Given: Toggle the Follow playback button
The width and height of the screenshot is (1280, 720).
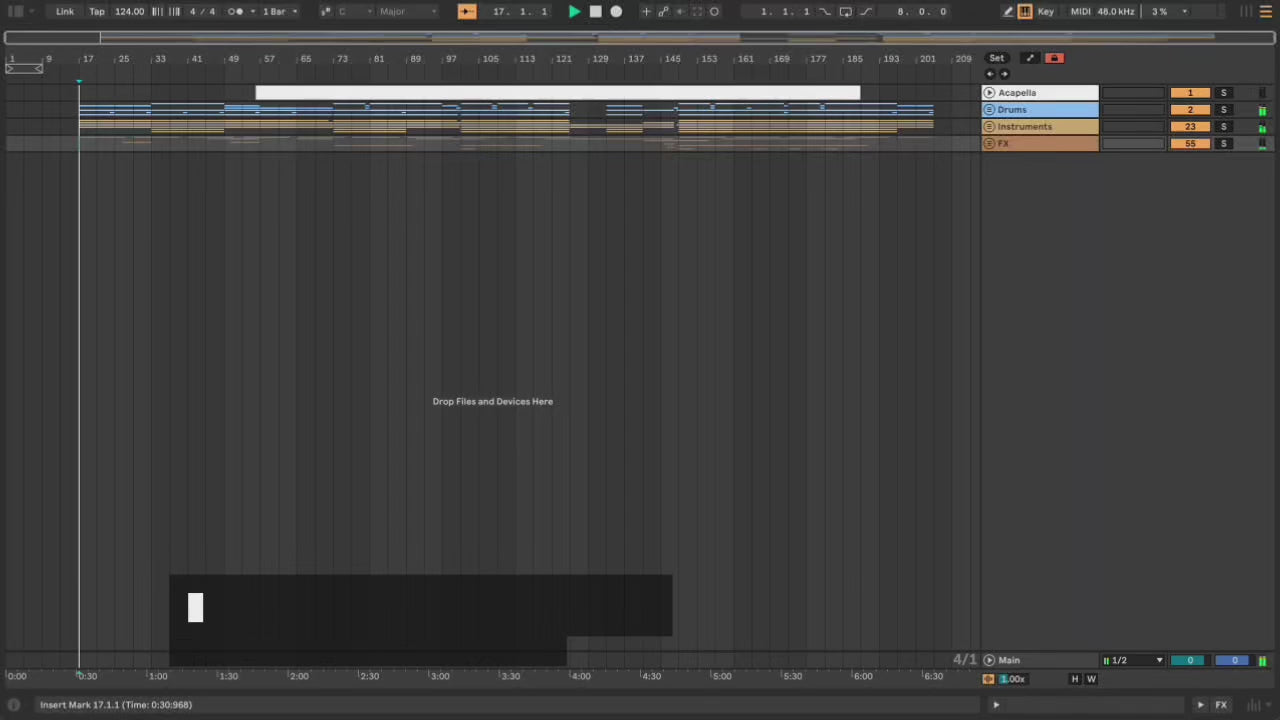Looking at the screenshot, I should pyautogui.click(x=467, y=12).
